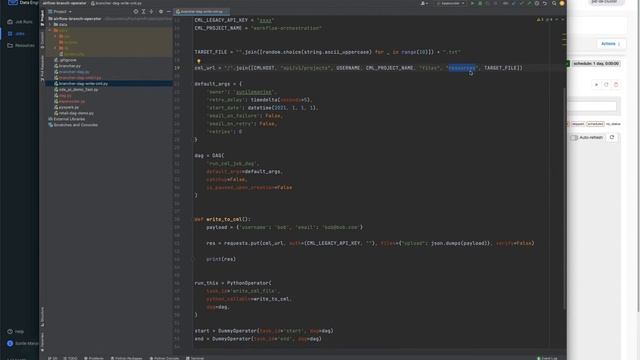Open the TODO tool window tab

coord(70,358)
